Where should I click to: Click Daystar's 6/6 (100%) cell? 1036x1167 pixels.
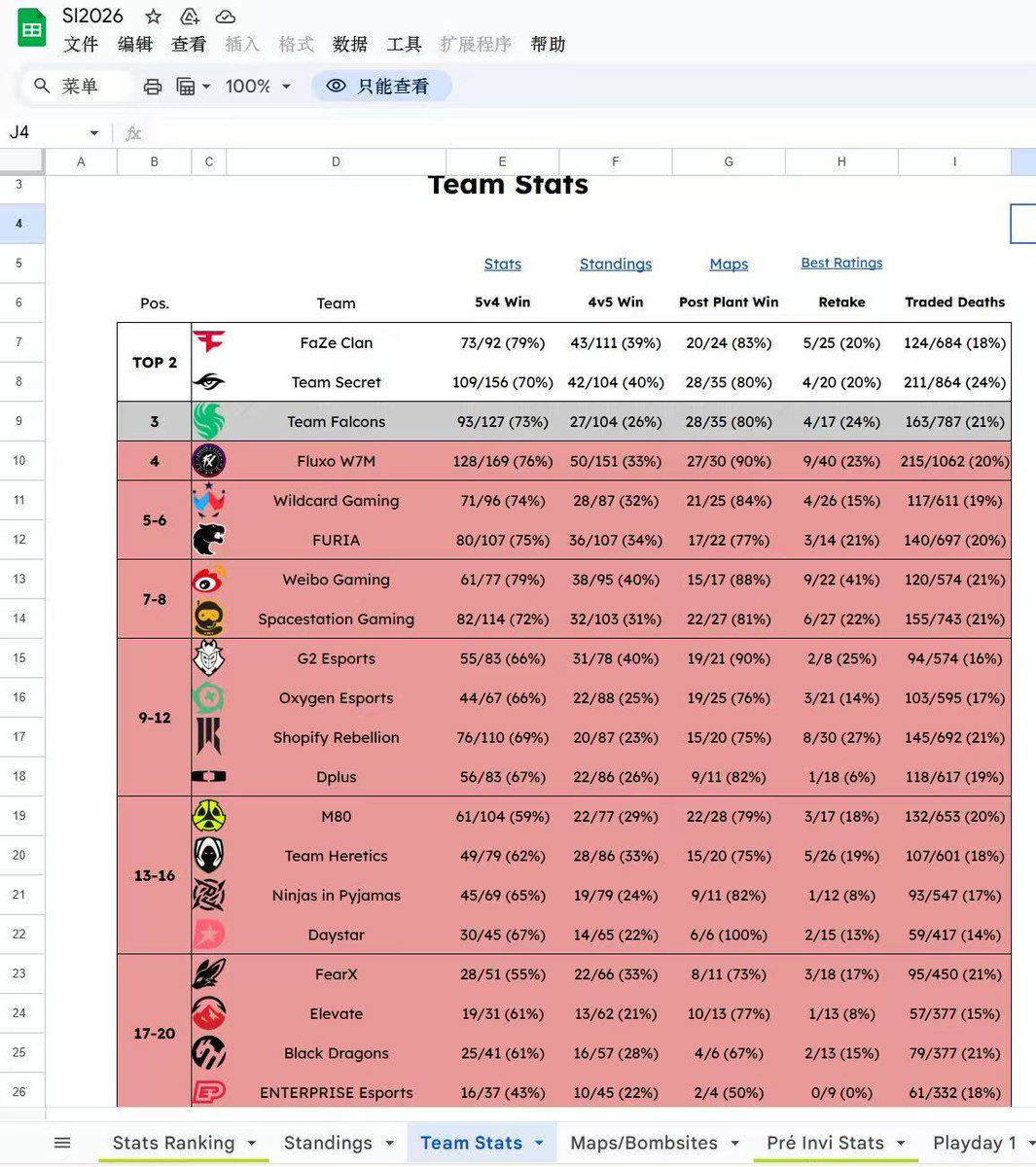pos(729,935)
